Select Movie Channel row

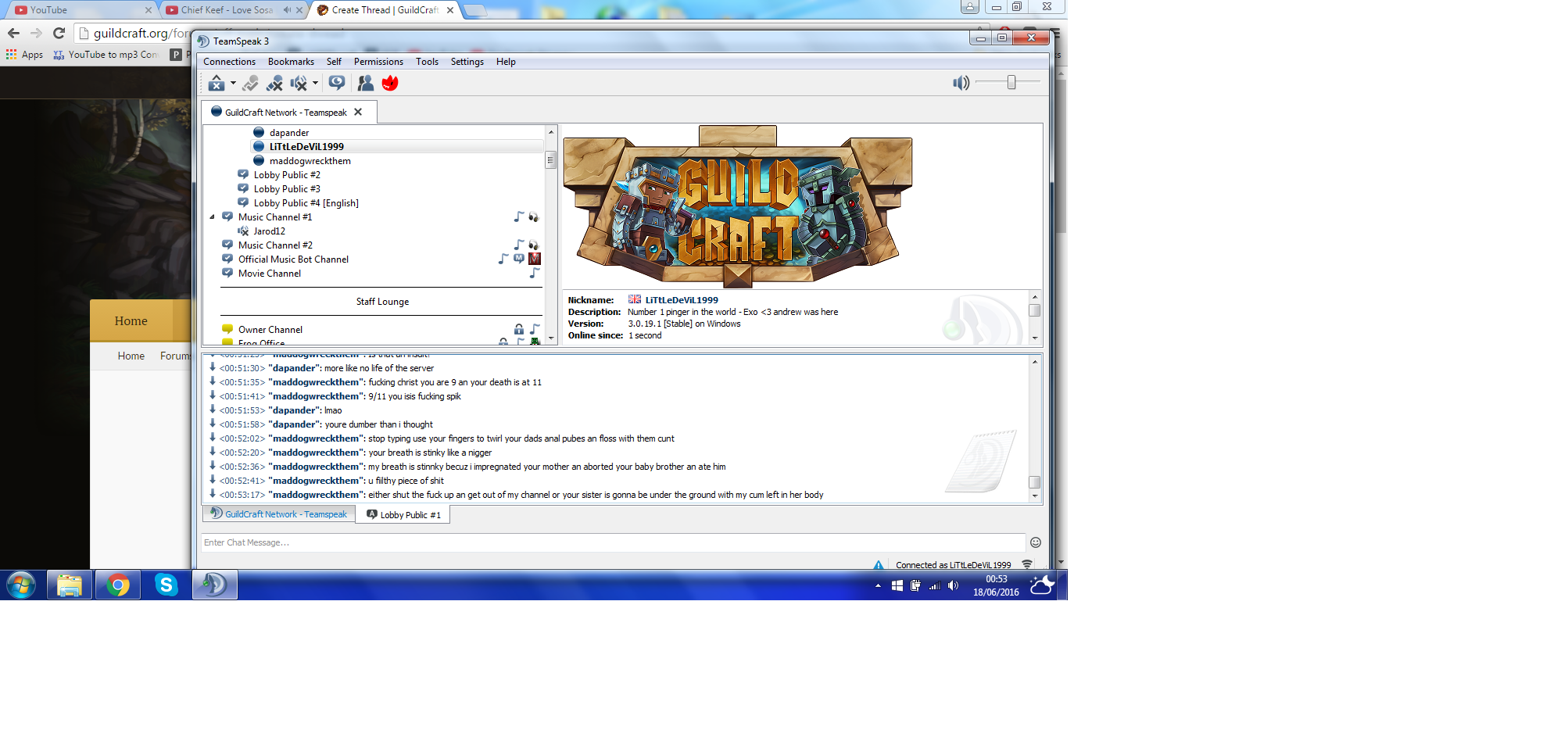270,274
